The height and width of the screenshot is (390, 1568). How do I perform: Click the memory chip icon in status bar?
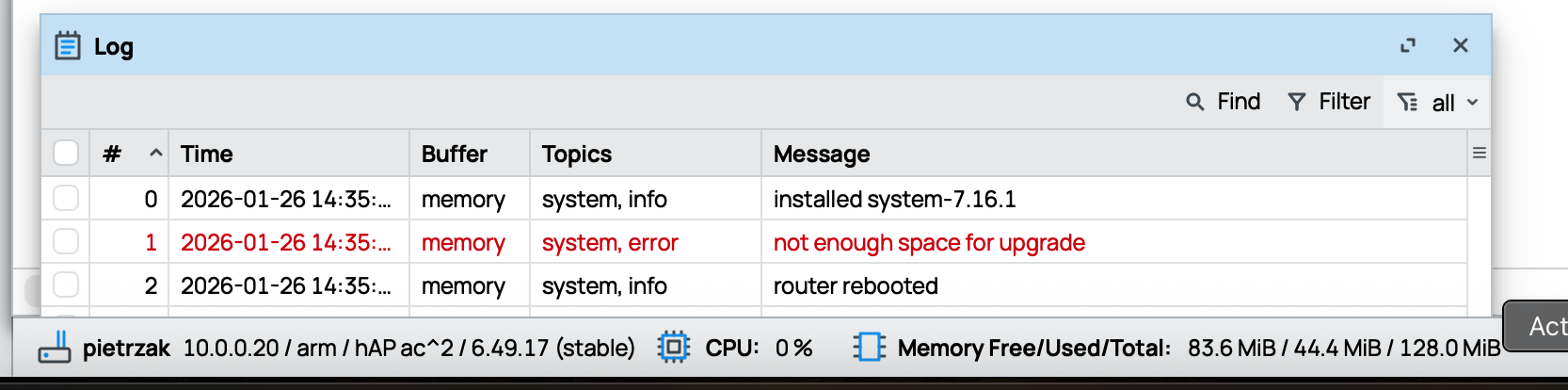[869, 348]
